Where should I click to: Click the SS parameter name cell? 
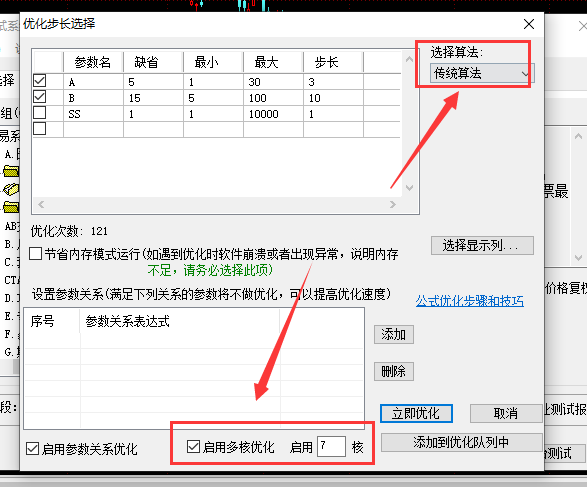pos(93,114)
